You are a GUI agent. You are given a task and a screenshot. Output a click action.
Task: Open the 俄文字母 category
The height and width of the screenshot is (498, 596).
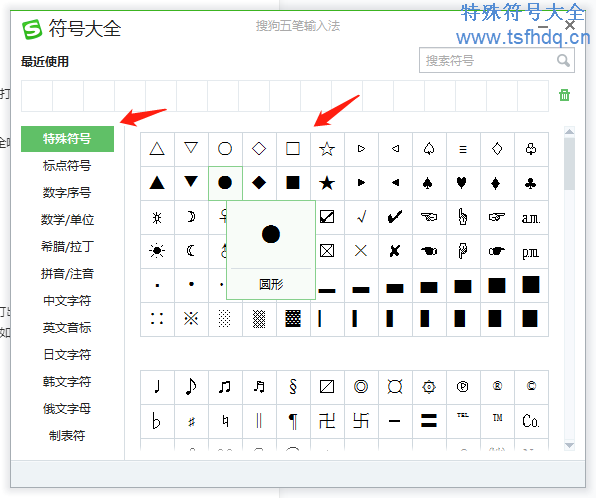pyautogui.click(x=67, y=409)
